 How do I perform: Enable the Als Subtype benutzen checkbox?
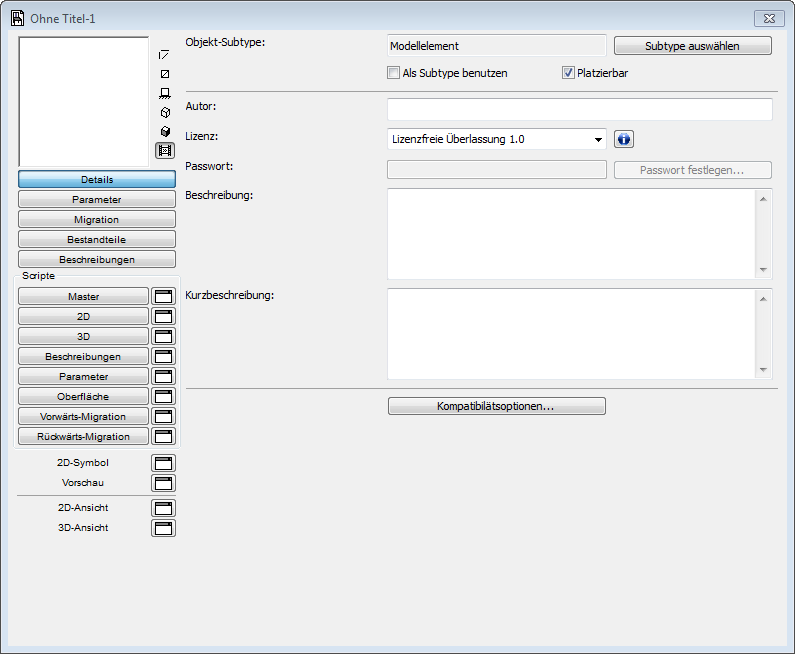[393, 72]
